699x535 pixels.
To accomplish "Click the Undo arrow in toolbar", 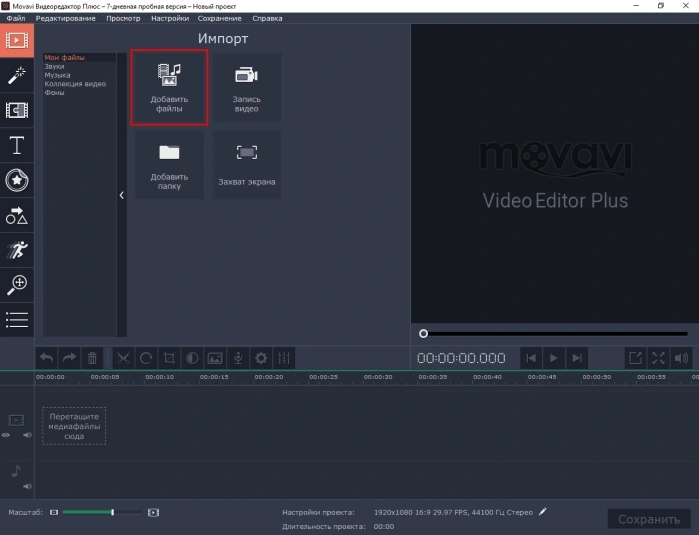I will tap(47, 358).
